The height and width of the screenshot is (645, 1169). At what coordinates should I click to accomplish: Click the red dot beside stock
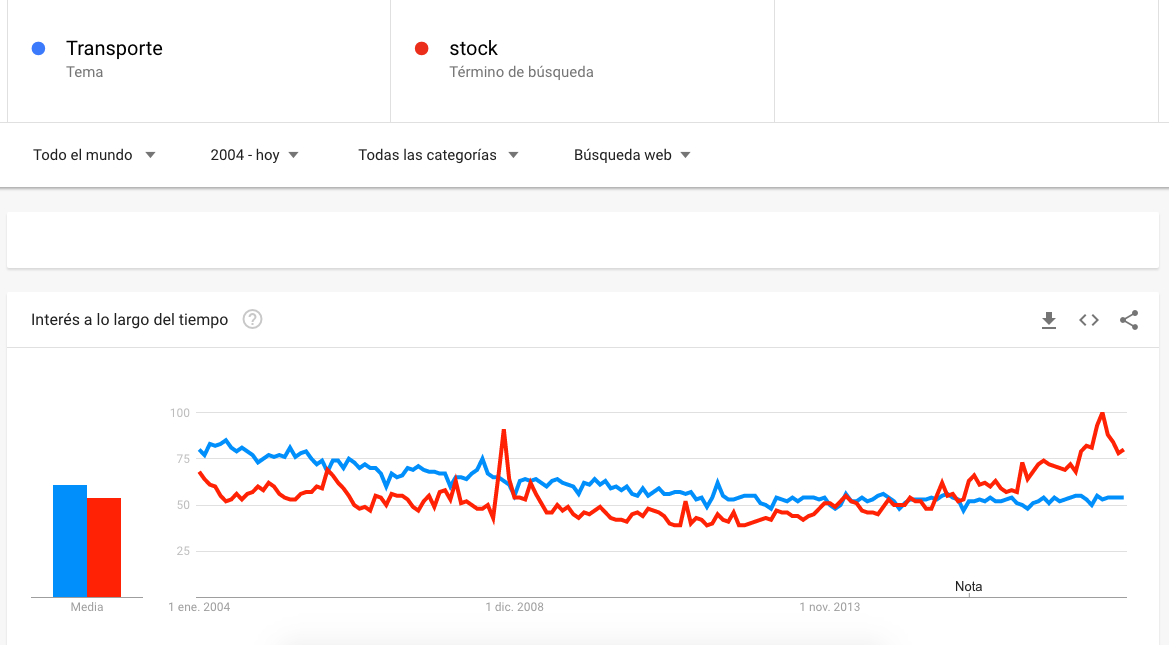[x=421, y=48]
